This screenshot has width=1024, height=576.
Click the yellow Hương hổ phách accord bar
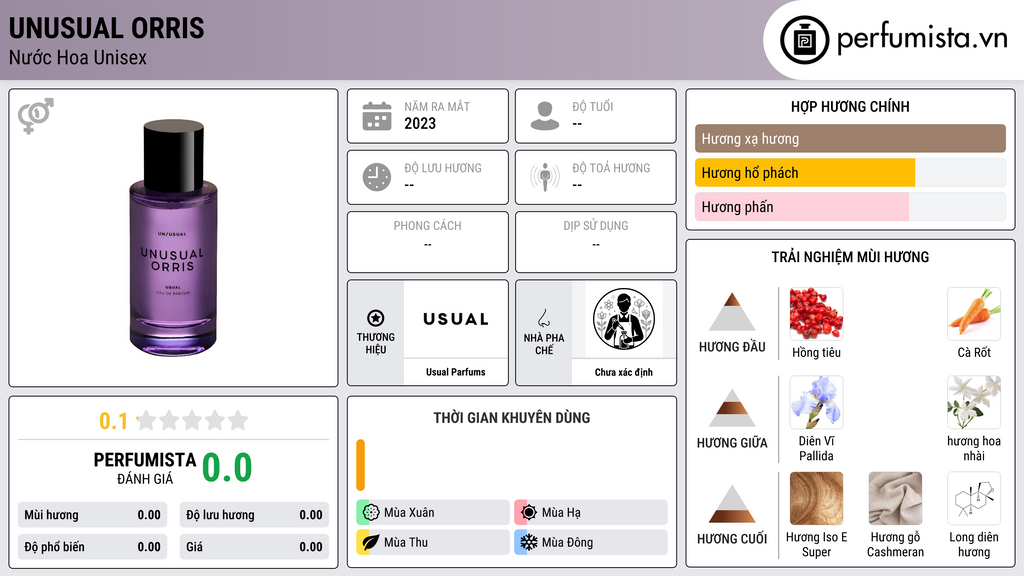pos(805,173)
